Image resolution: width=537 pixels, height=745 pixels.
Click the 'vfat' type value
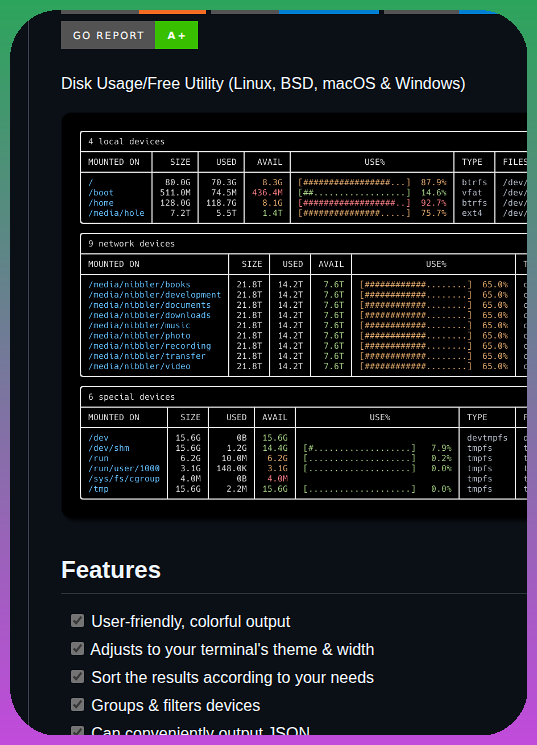point(472,193)
